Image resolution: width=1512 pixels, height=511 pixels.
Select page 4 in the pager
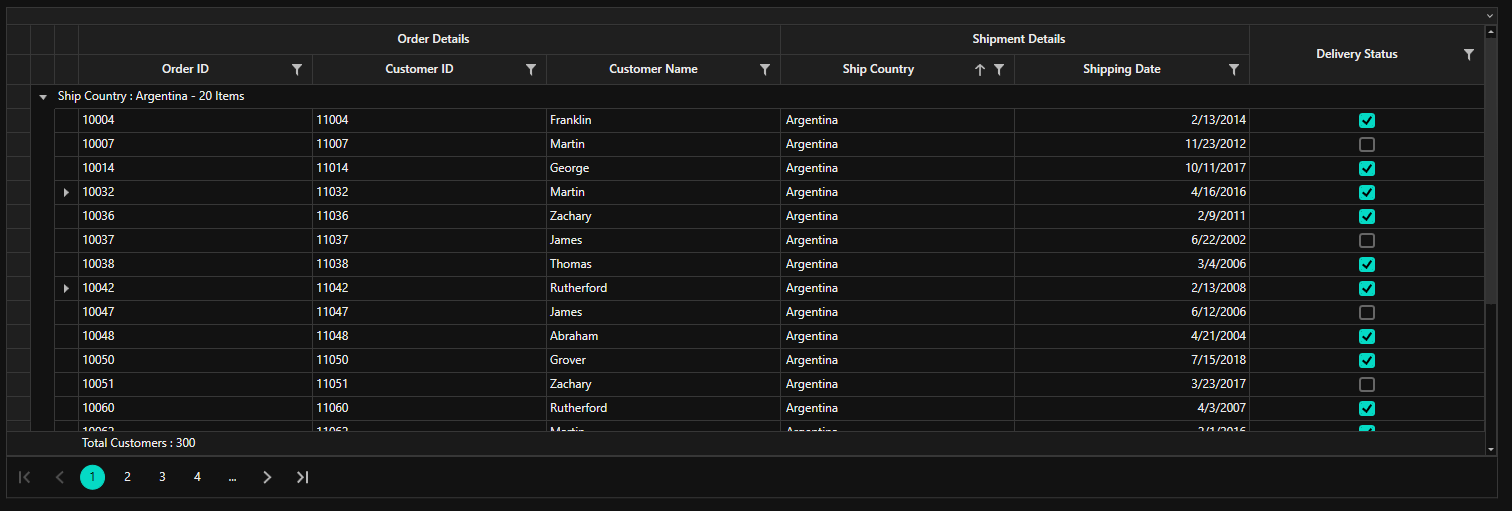tap(197, 477)
